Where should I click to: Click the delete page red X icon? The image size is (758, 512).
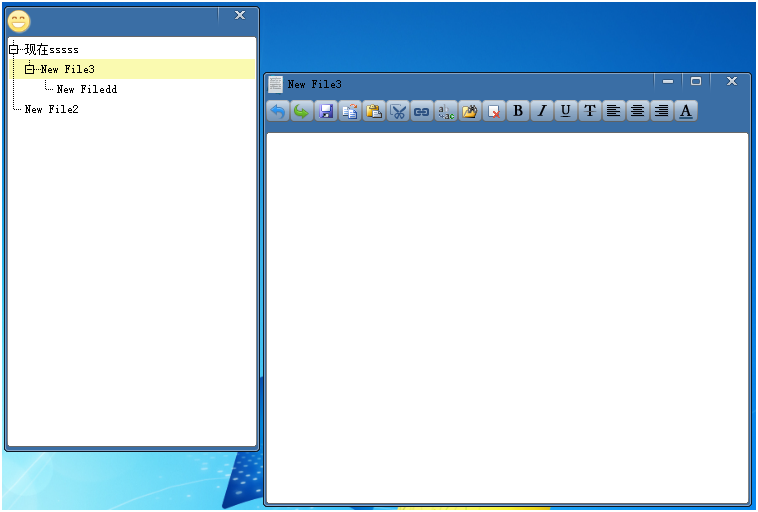coord(494,111)
